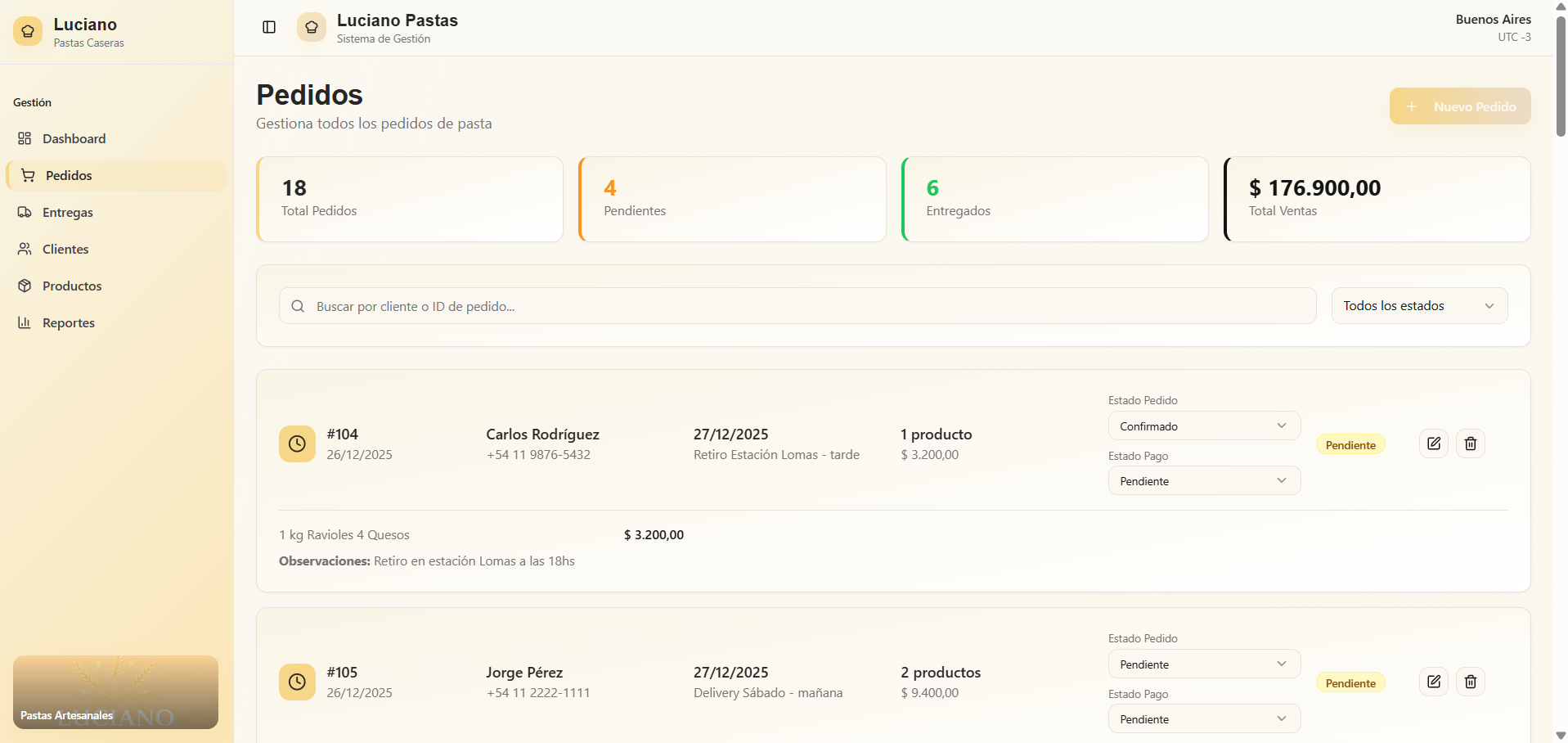Click the Pastas Artesanales banner image

coord(115,692)
